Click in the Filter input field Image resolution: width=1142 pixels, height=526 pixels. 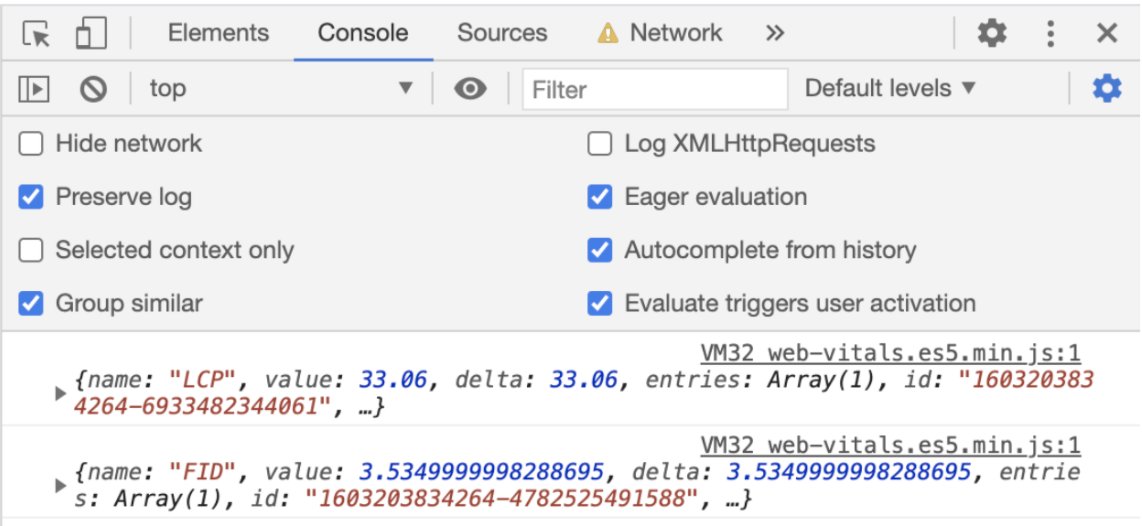click(x=655, y=89)
